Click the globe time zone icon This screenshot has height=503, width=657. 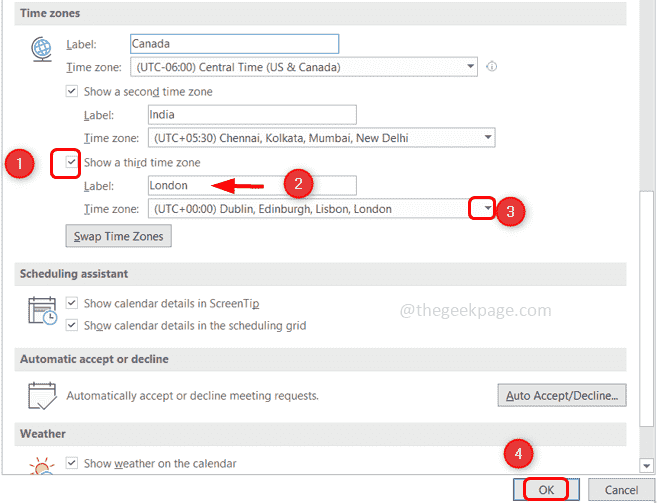click(x=42, y=51)
